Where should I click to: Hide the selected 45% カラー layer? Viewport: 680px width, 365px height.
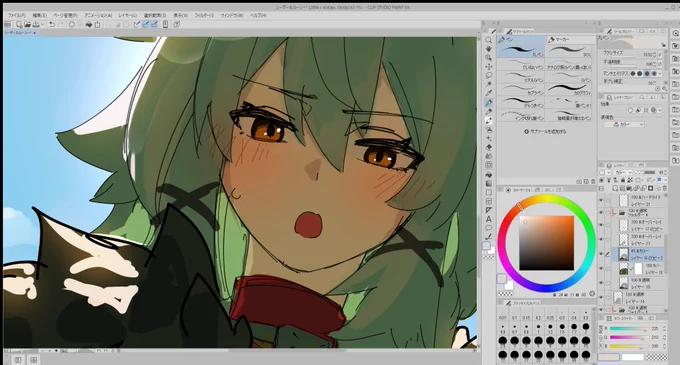tap(601, 254)
